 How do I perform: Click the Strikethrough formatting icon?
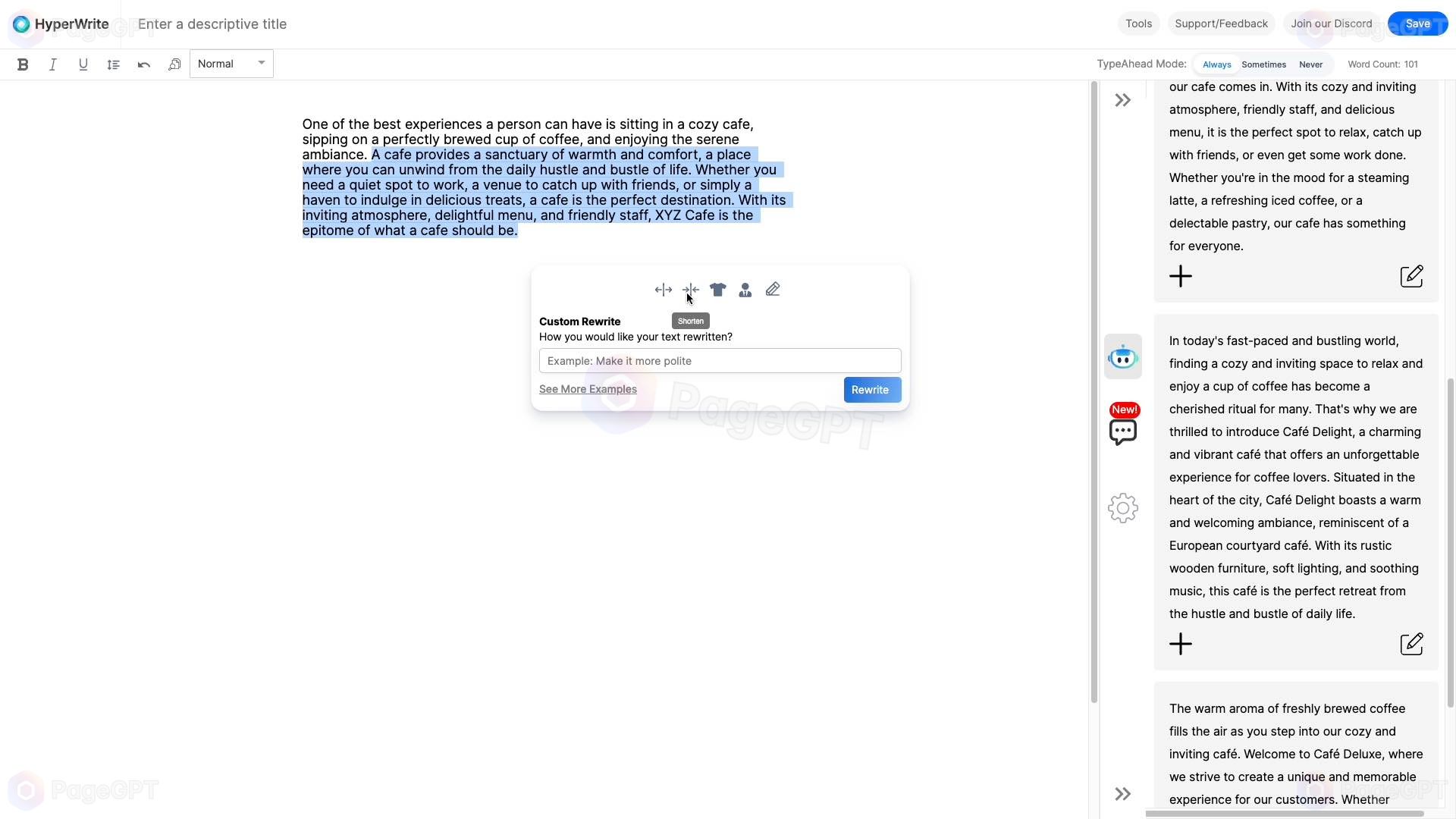pos(83,64)
